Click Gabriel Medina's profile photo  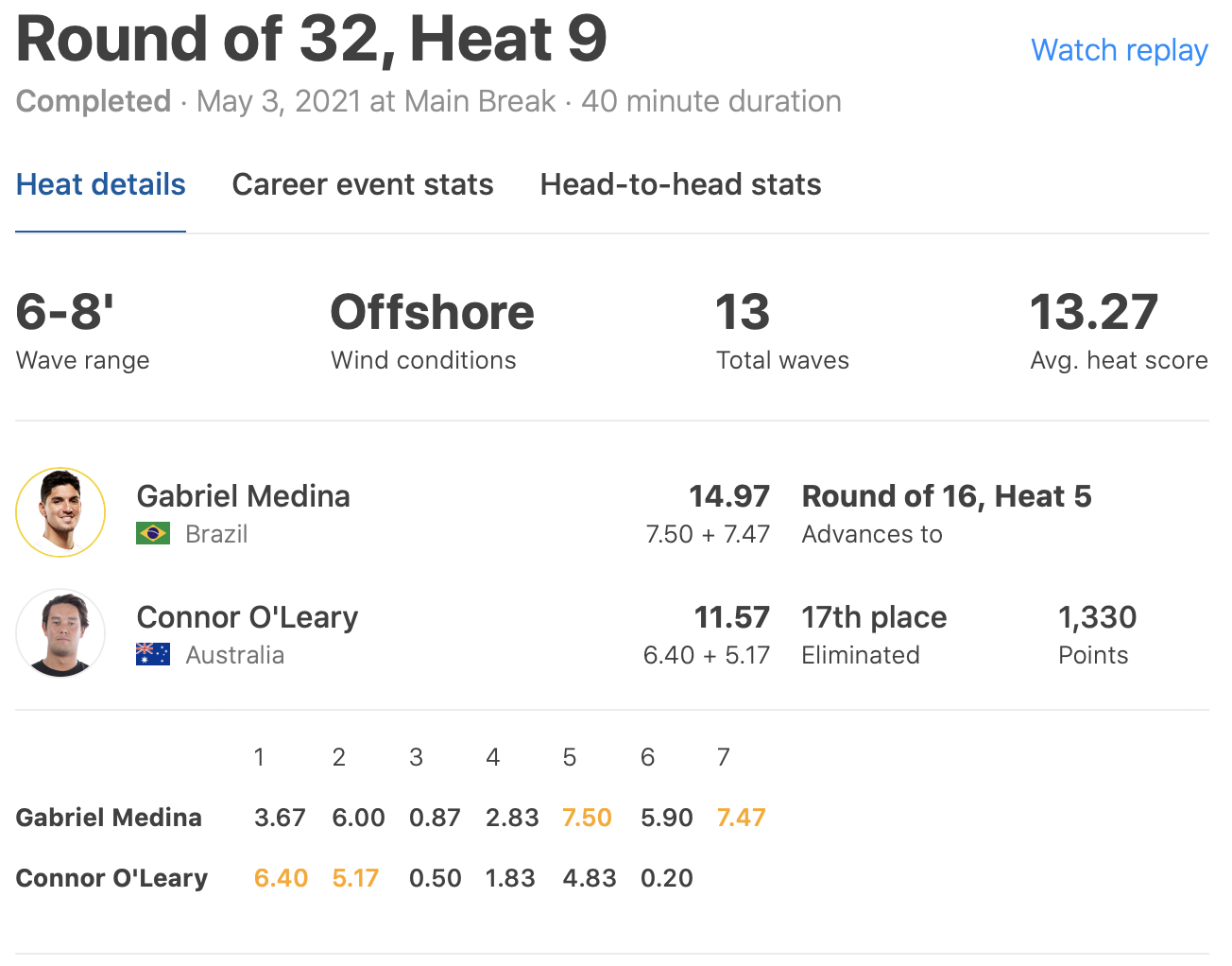60,512
